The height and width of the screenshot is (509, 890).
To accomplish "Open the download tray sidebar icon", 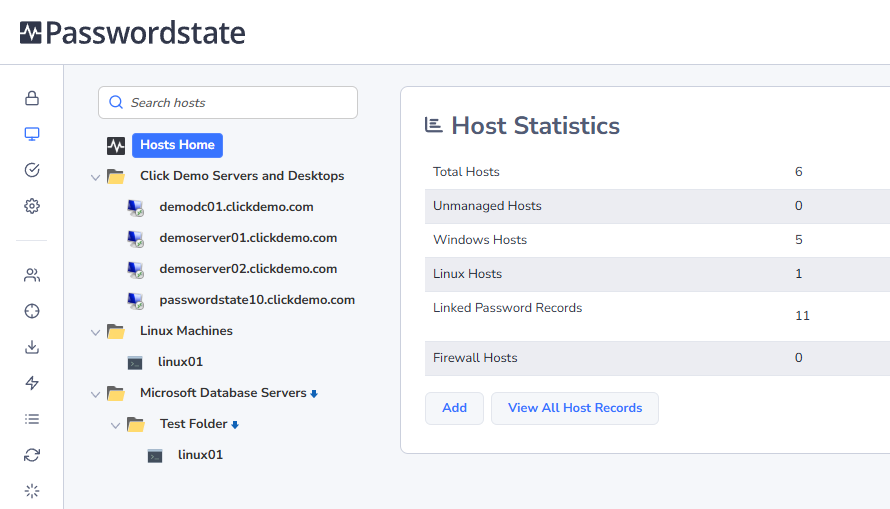I will coord(32,347).
